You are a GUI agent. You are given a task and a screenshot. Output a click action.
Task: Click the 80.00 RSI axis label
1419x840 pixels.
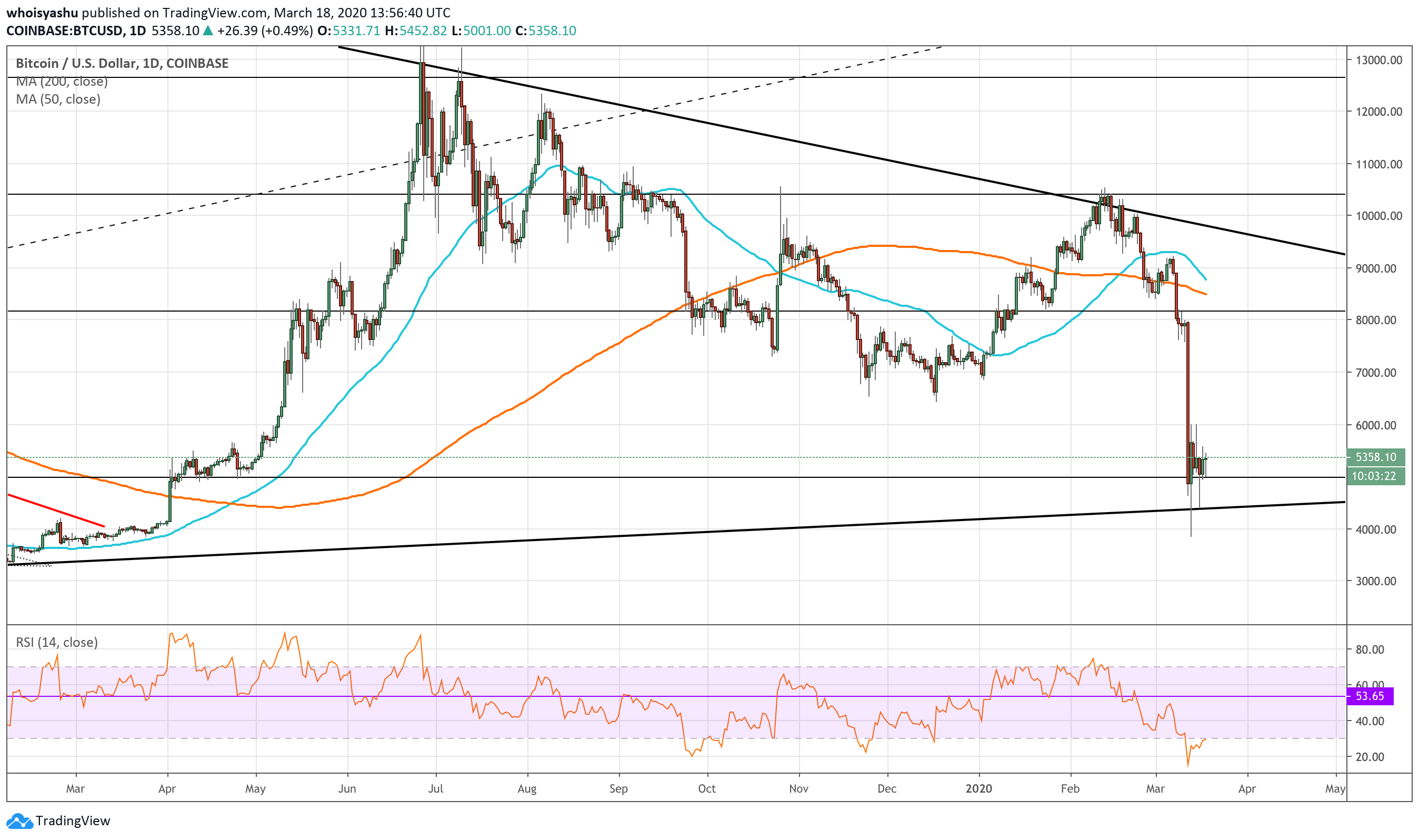pos(1370,650)
